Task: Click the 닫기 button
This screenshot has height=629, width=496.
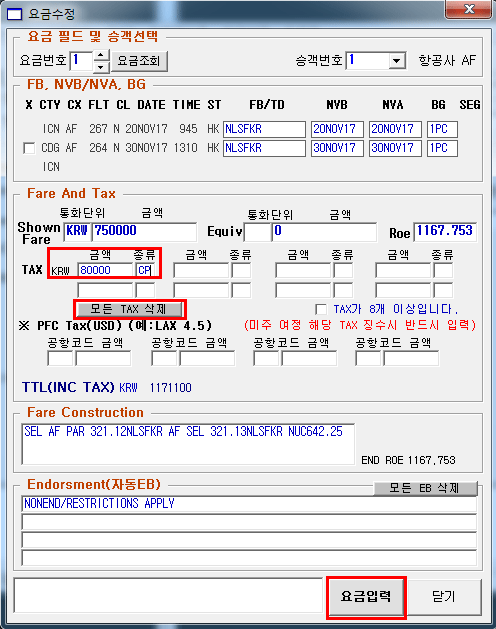Action: point(444,596)
